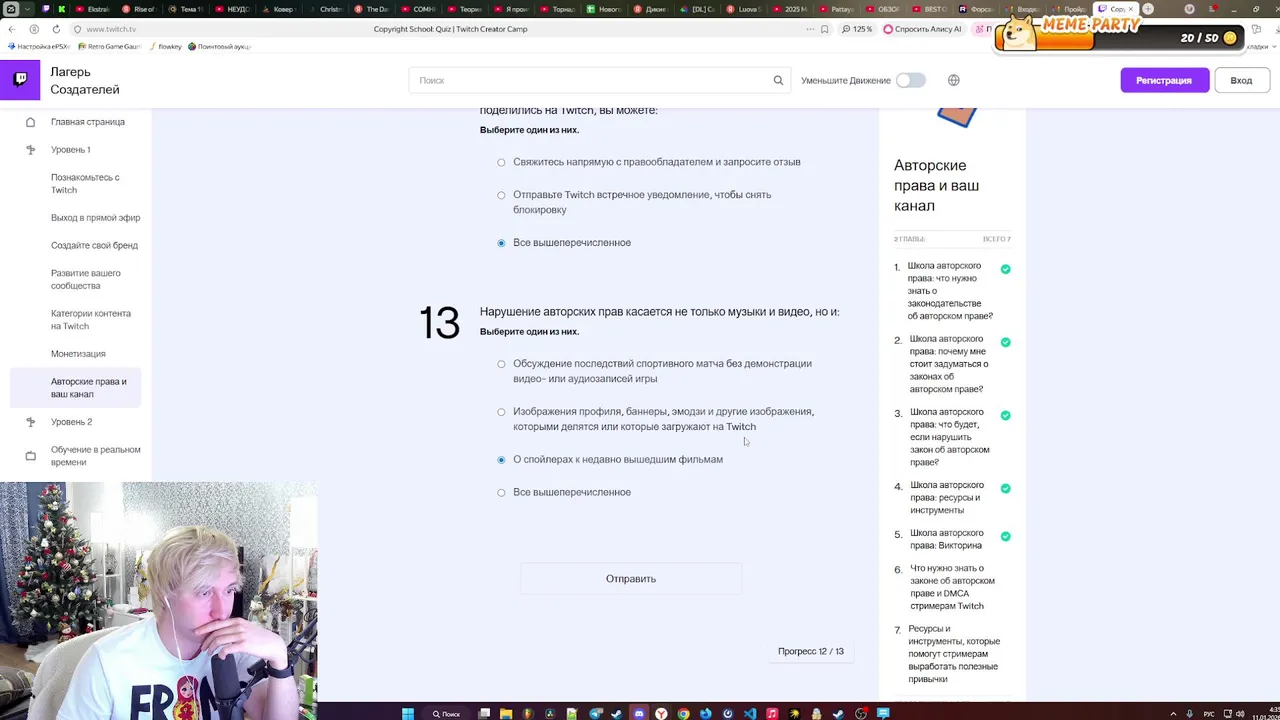Select 'Обсуждение последствий спортивного матча' option
Viewport: 1280px width, 720px height.
501,364
